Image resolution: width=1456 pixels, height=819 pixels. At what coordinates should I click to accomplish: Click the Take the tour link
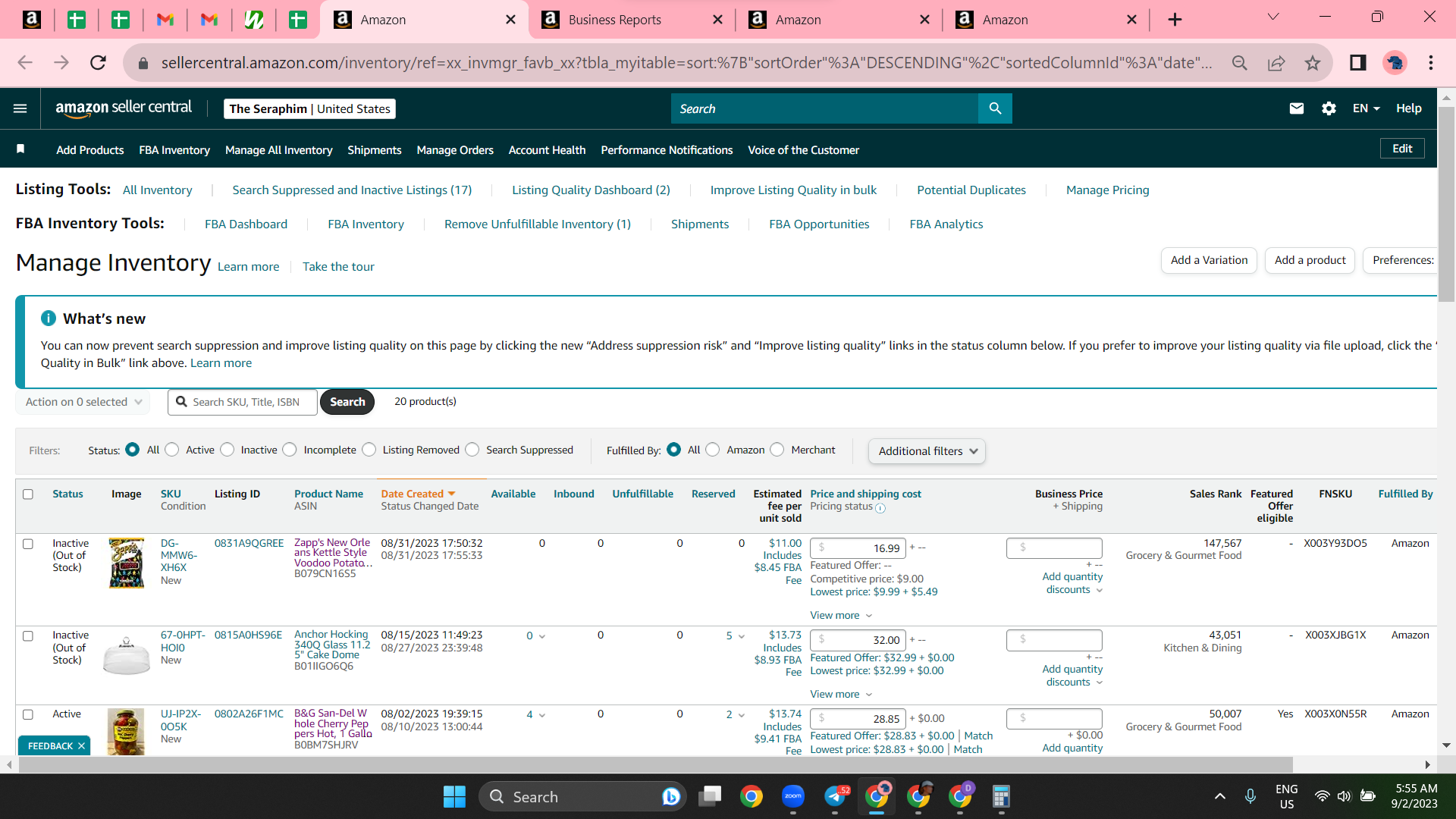[338, 267]
